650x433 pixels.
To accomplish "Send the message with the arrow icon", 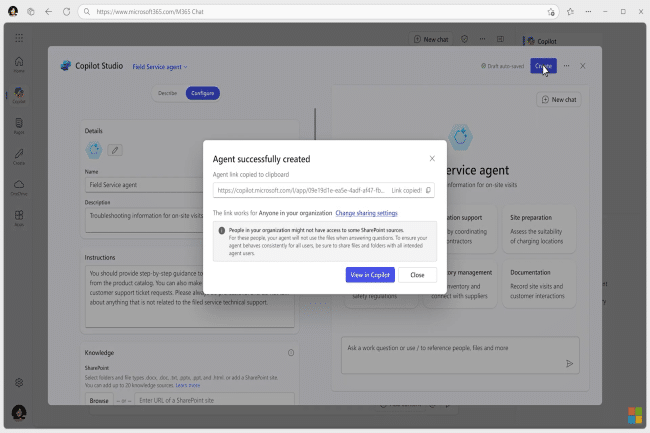I will 569,363.
